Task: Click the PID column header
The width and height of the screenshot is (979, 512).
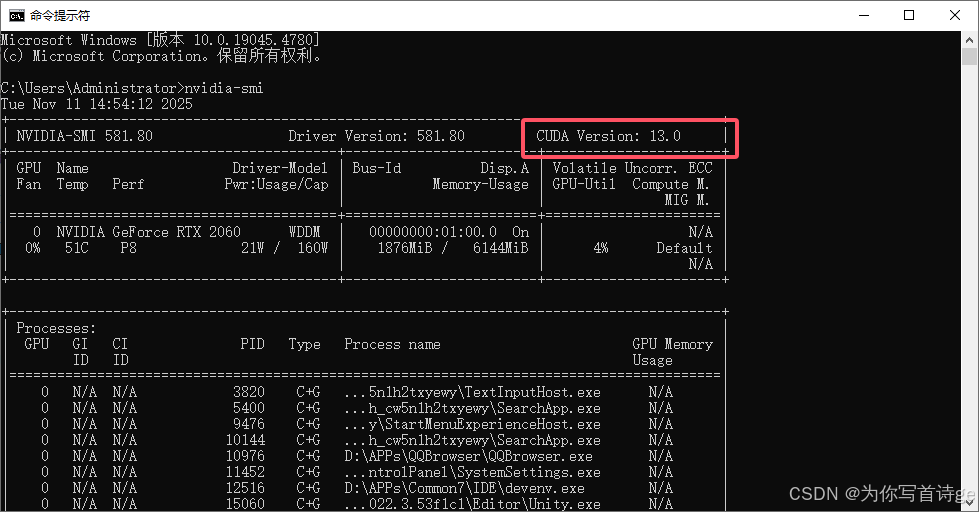Action: [253, 345]
